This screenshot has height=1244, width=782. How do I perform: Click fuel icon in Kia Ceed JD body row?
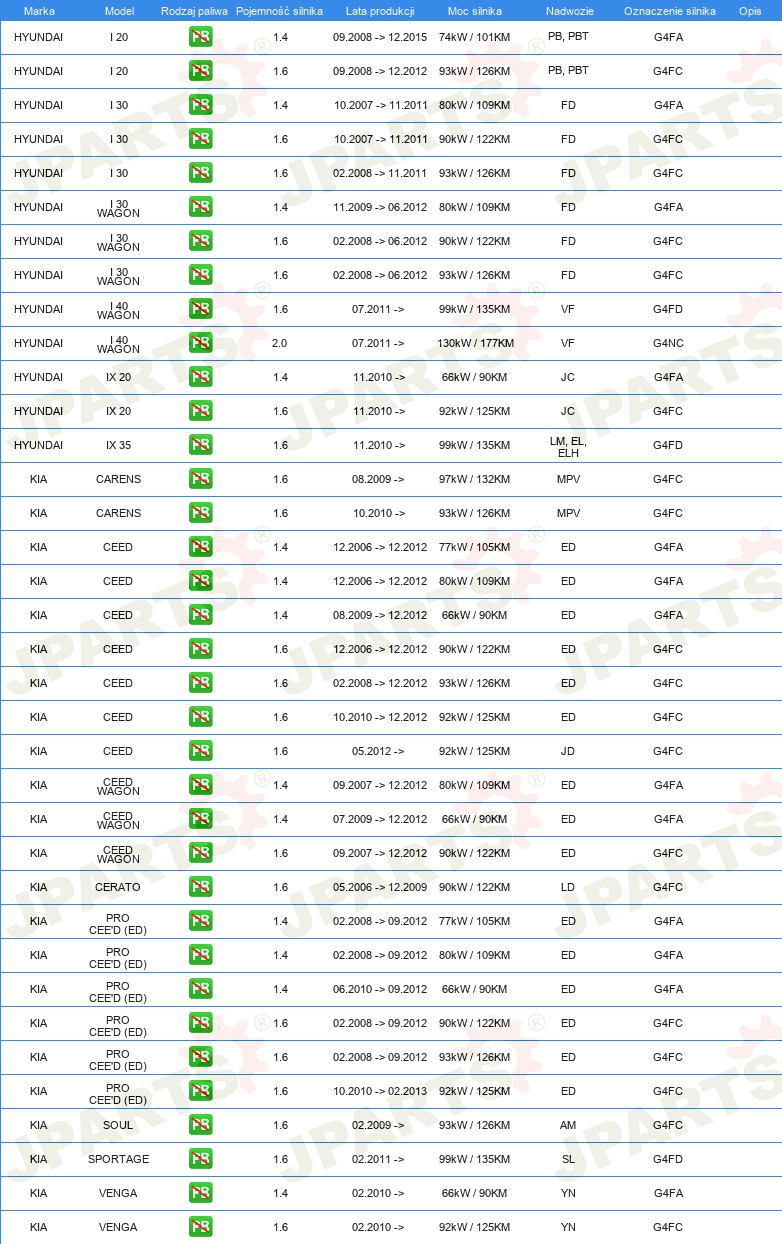pos(200,751)
